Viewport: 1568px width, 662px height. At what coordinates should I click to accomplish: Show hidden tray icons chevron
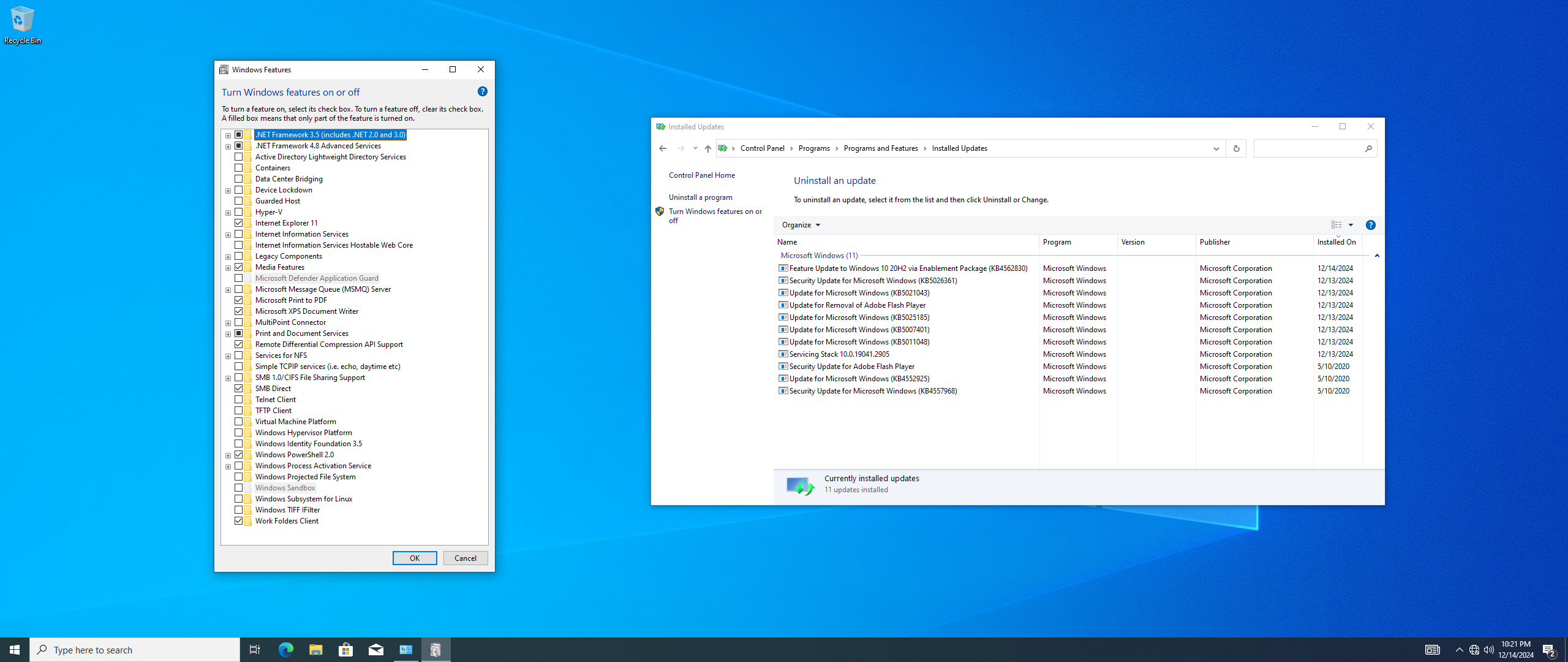pos(1459,650)
